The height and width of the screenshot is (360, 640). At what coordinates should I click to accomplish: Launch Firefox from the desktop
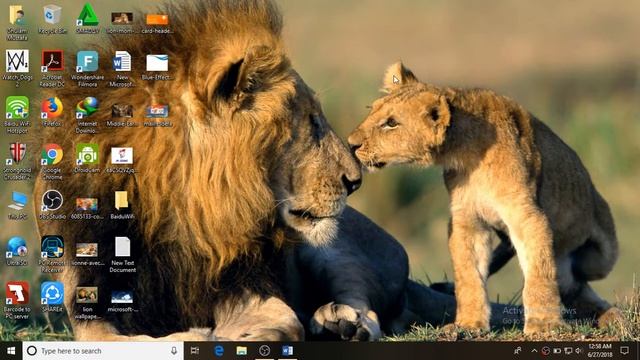(52, 111)
